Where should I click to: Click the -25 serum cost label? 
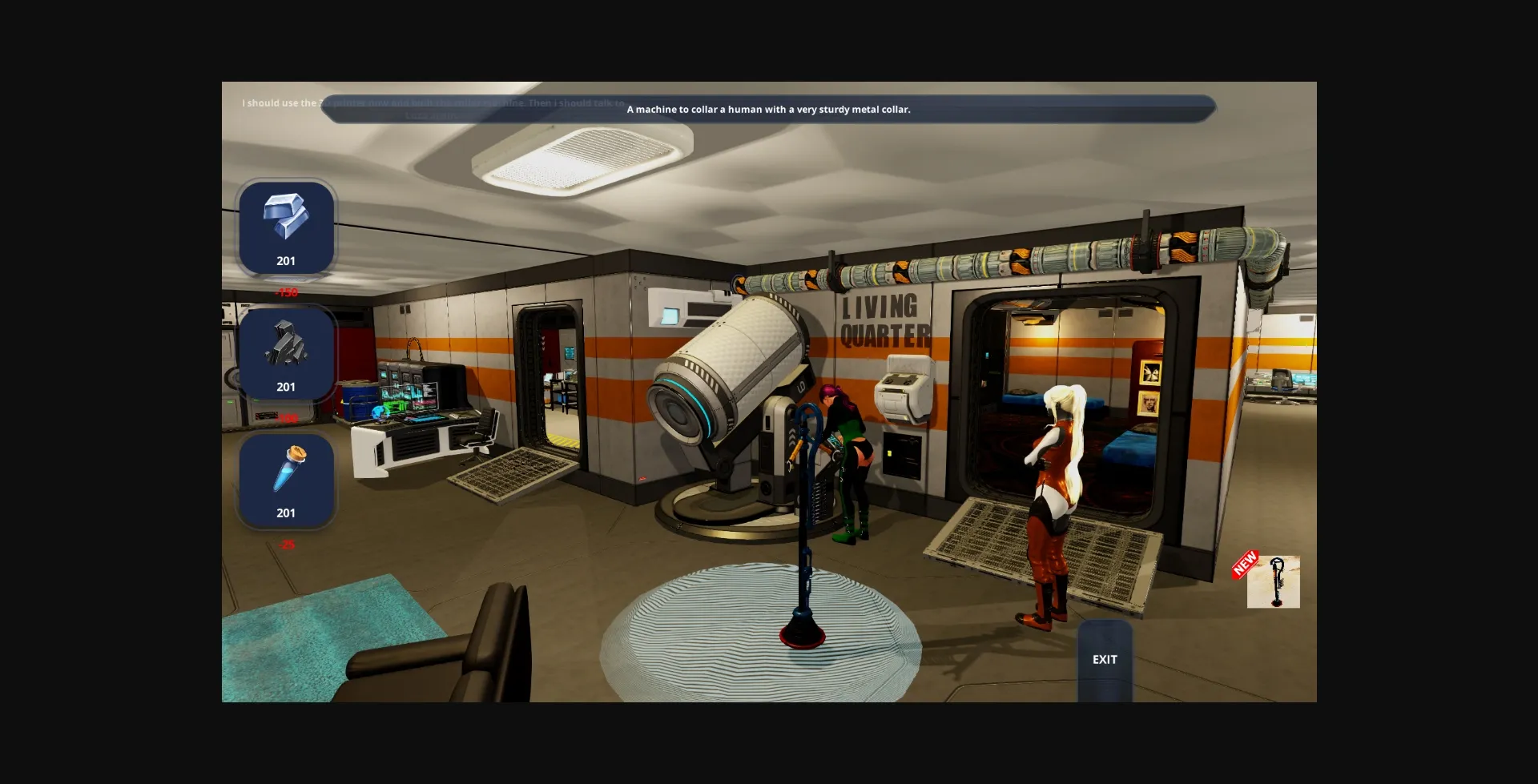[287, 545]
